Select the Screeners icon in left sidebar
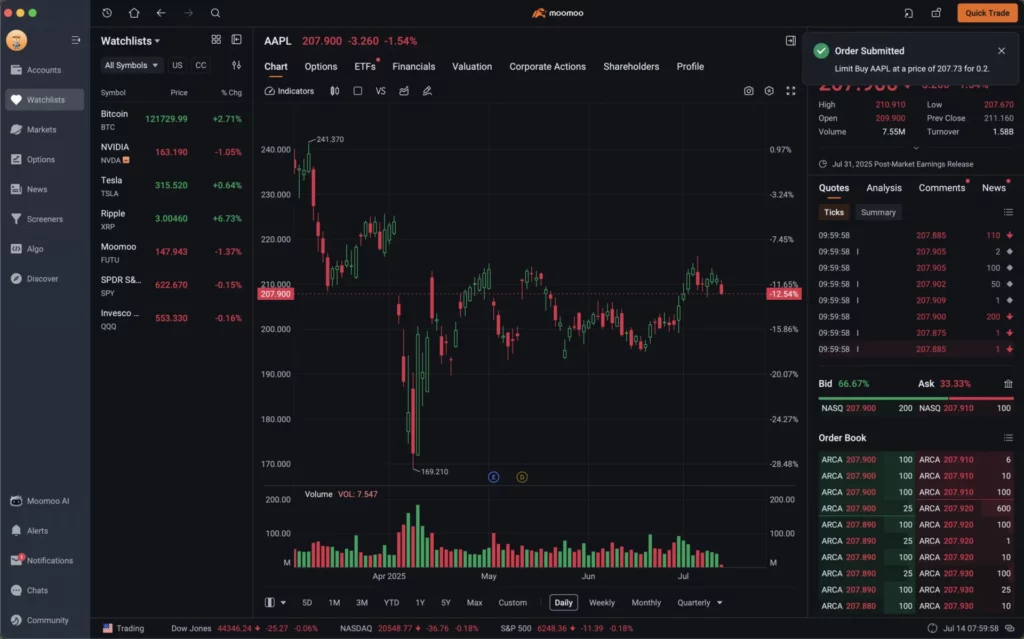This screenshot has width=1024, height=639. [14, 218]
